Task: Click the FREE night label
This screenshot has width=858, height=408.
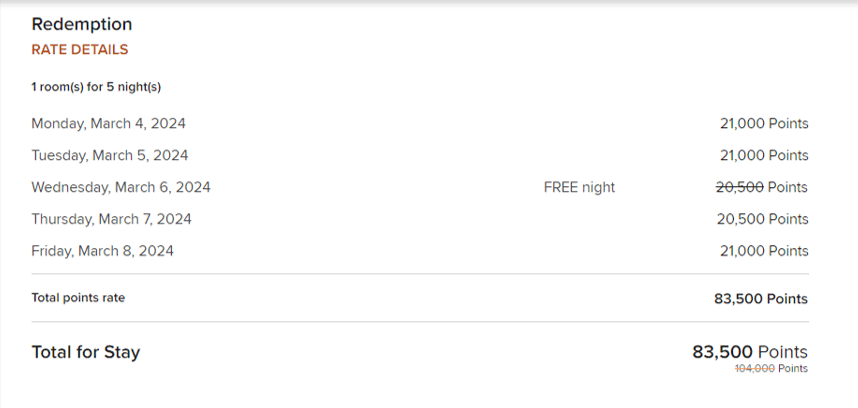Action: (579, 187)
